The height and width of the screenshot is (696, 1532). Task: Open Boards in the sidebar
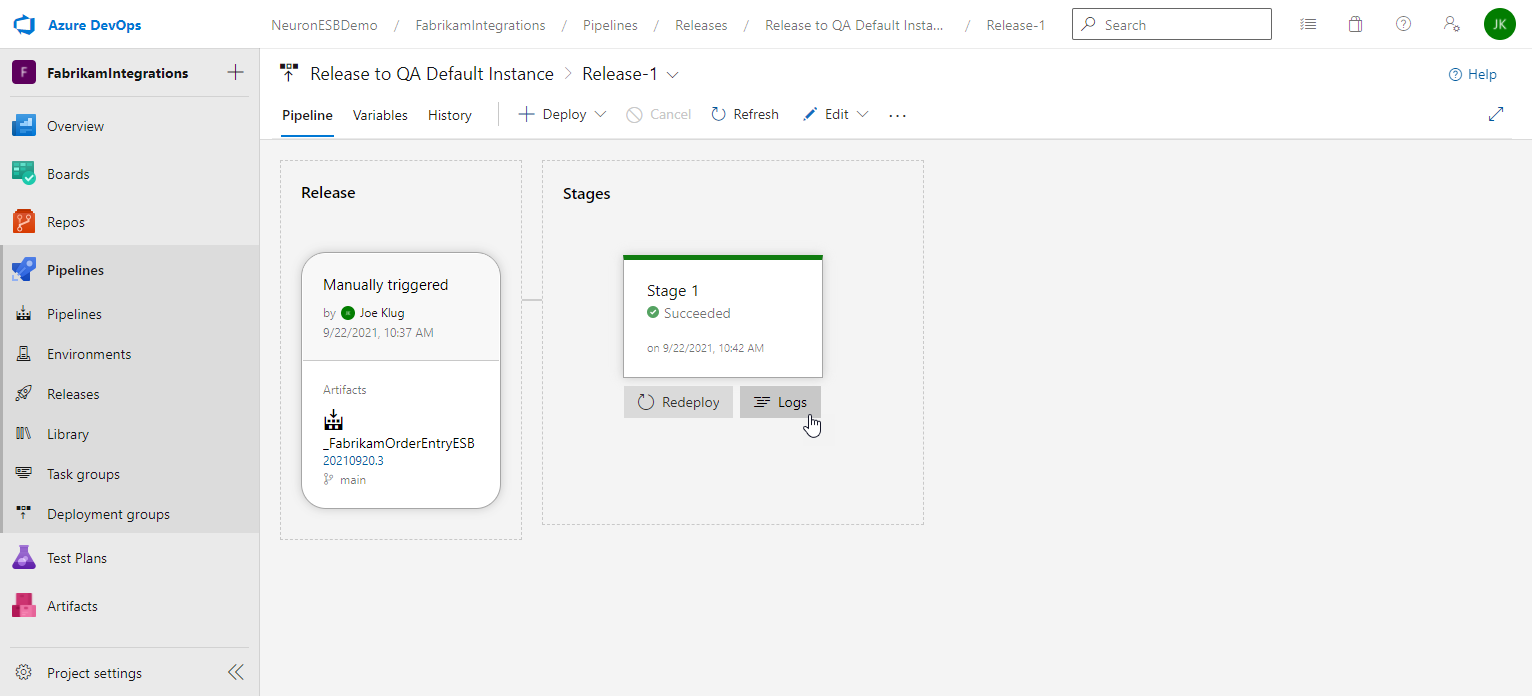[130, 174]
